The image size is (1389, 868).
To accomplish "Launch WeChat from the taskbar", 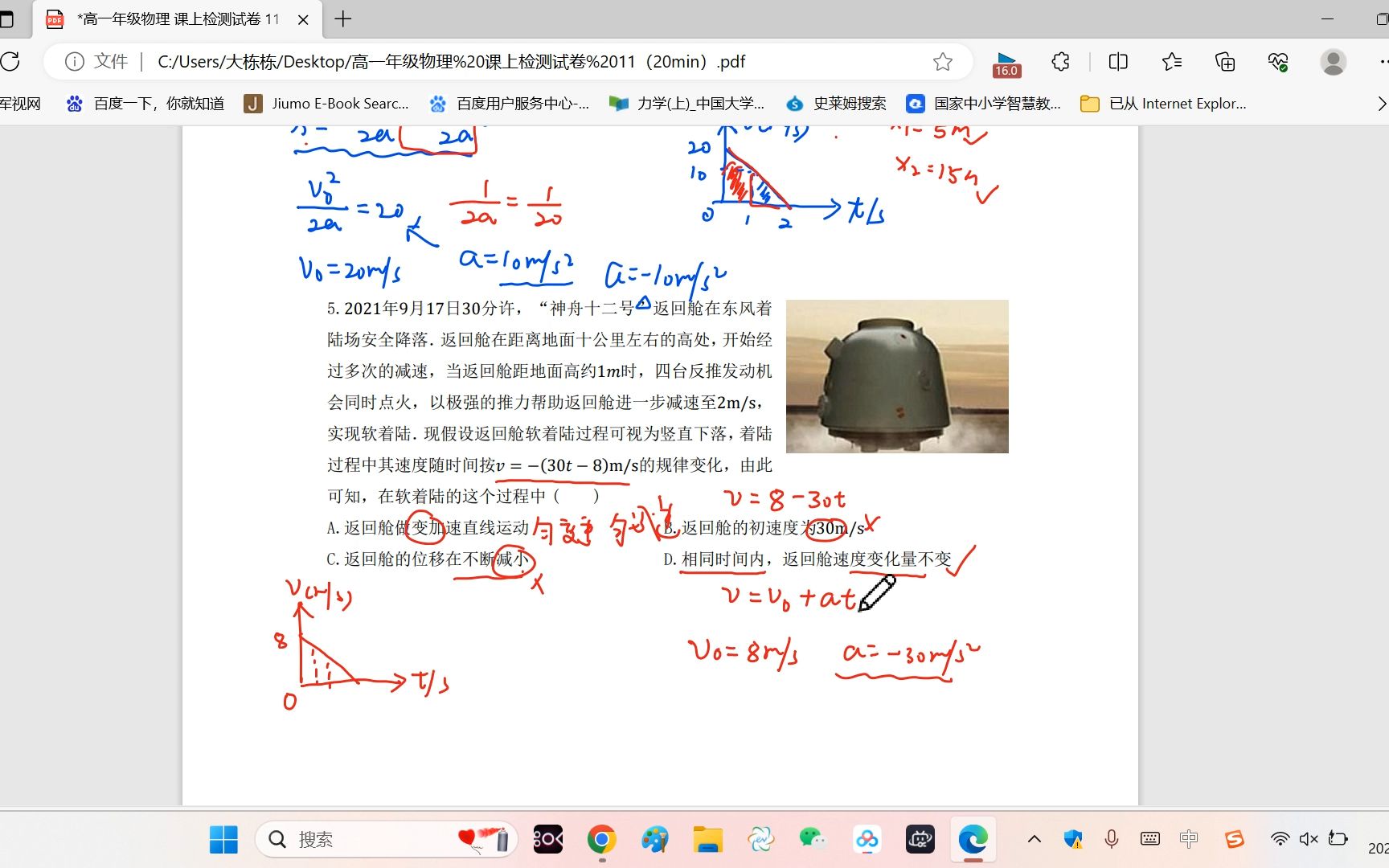I will point(813,839).
